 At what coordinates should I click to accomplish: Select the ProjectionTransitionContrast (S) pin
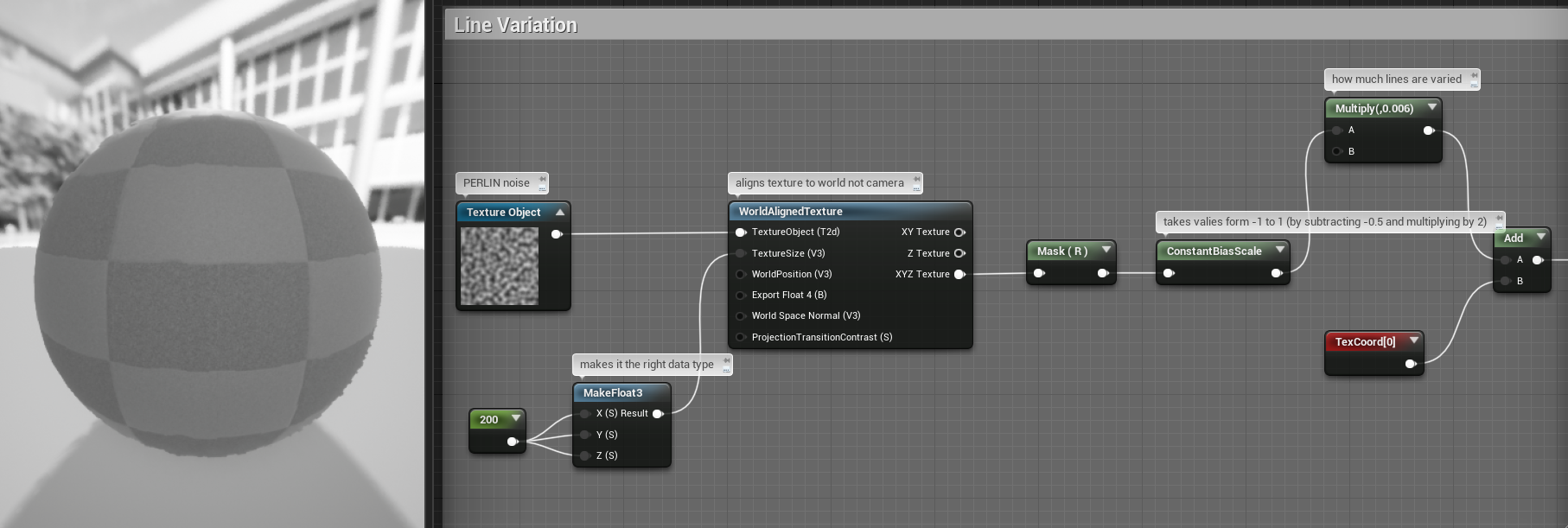coord(741,337)
